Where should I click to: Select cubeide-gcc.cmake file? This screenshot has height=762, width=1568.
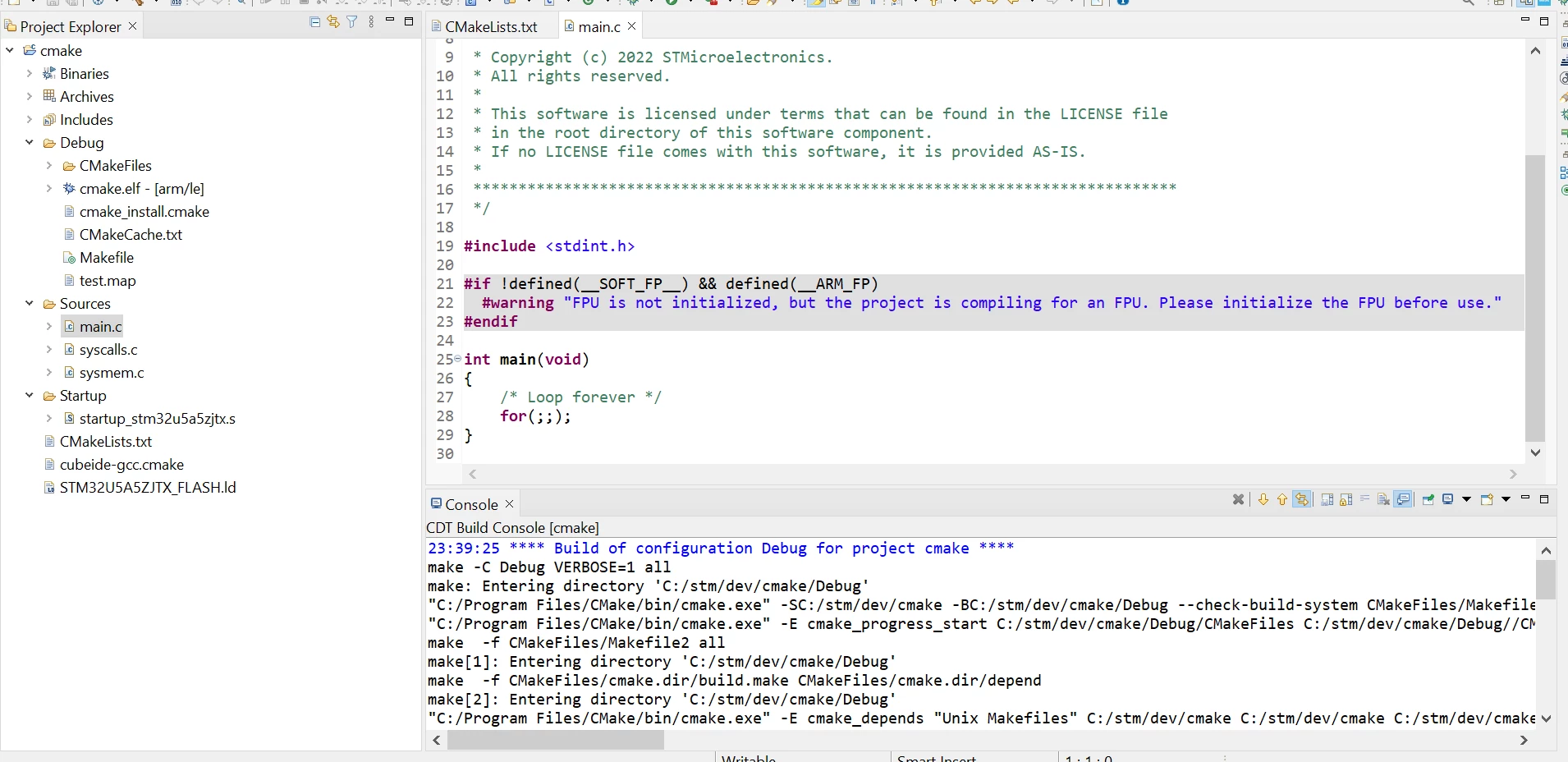pos(121,464)
